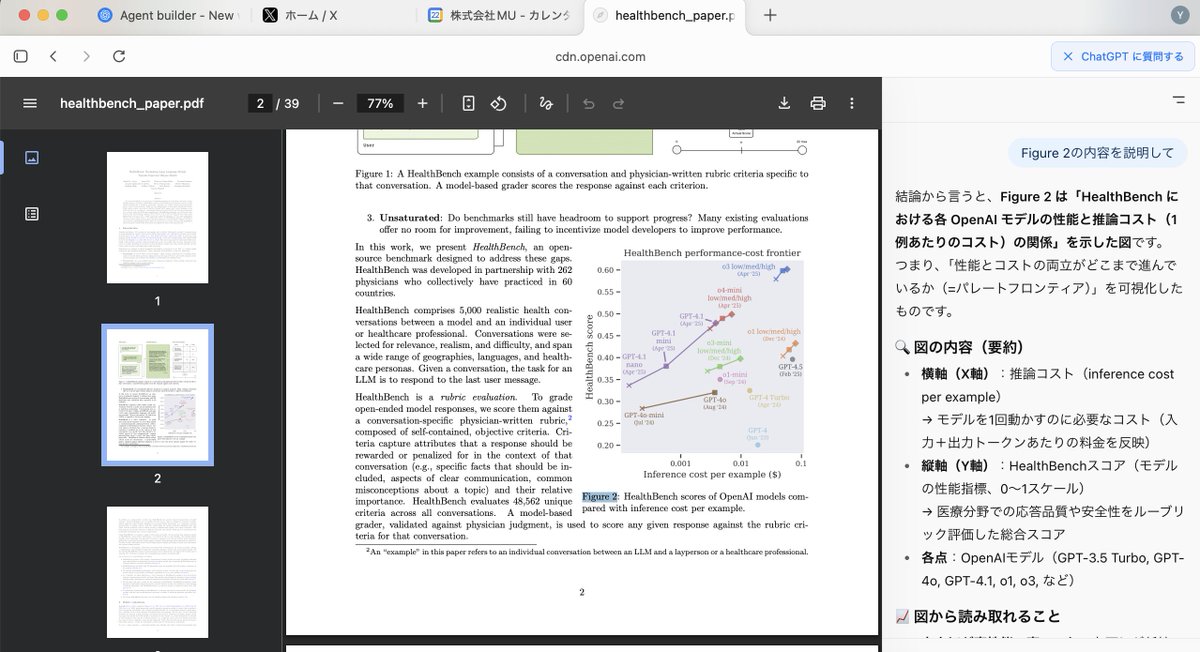Rotate the PDF with the rotate icon
The height and width of the screenshot is (652, 1200).
pos(498,103)
